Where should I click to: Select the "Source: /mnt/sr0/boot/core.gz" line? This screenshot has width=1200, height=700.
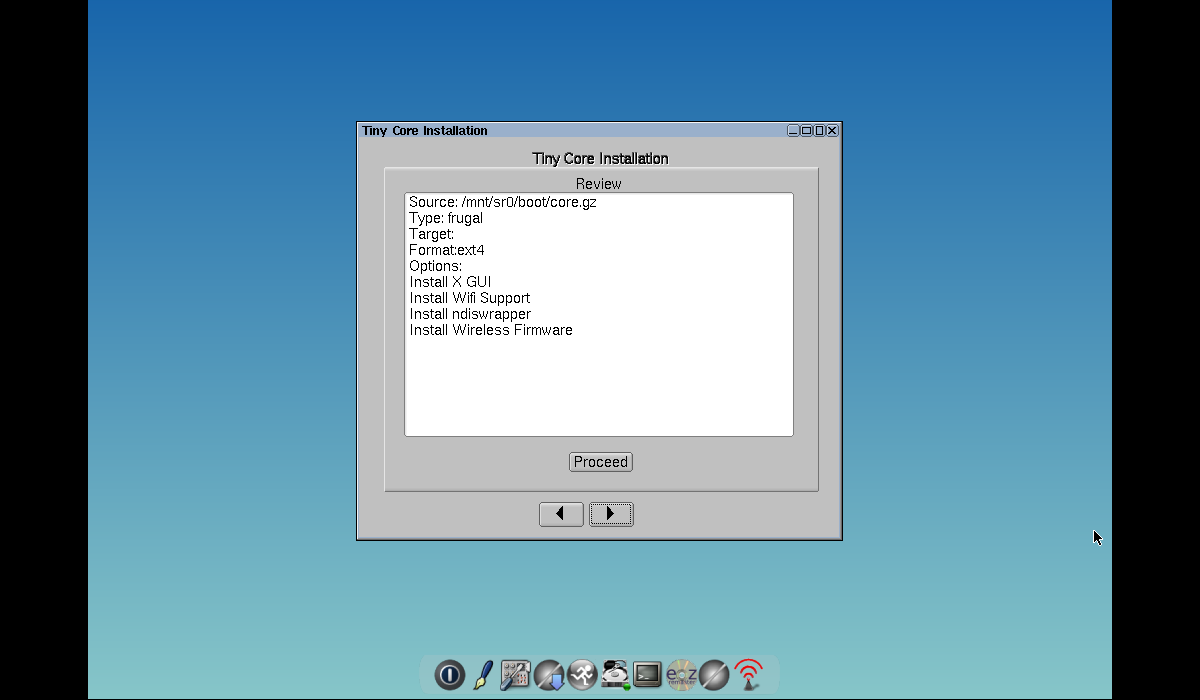click(502, 202)
